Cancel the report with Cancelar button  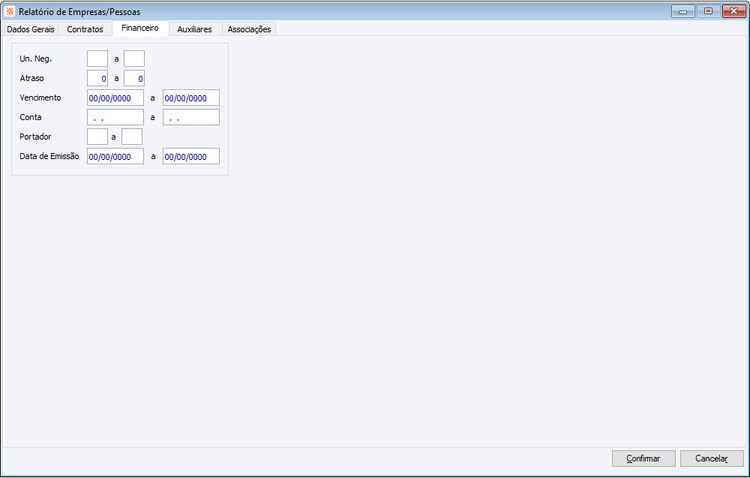[712, 458]
